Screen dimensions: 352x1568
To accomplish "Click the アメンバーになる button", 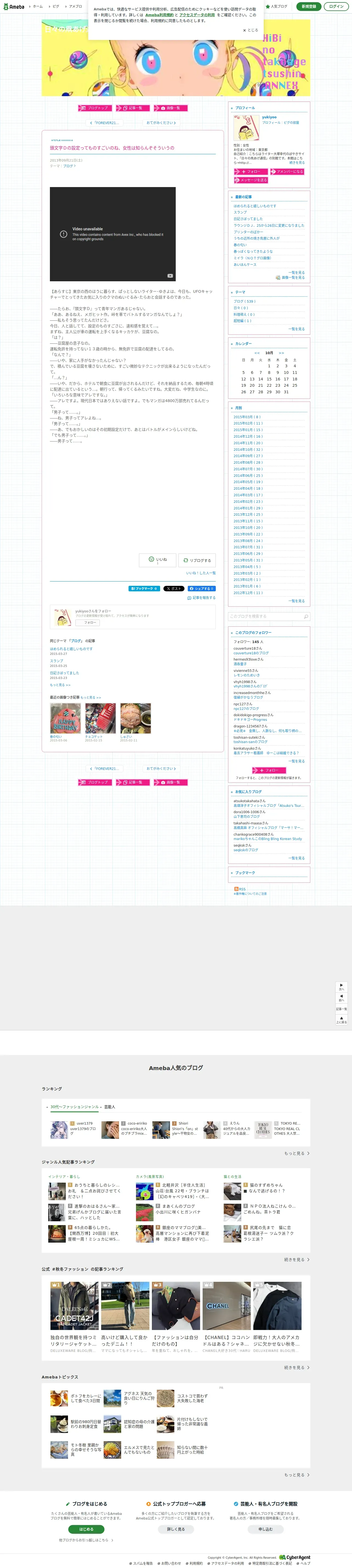I will pos(286,172).
